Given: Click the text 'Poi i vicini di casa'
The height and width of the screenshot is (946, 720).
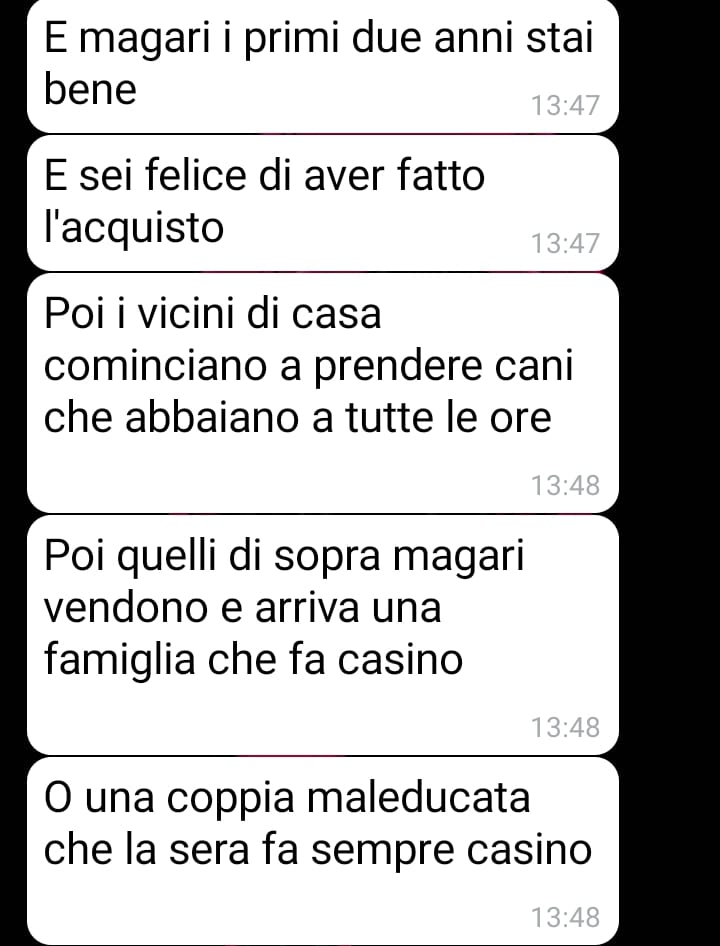Looking at the screenshot, I should [x=212, y=314].
